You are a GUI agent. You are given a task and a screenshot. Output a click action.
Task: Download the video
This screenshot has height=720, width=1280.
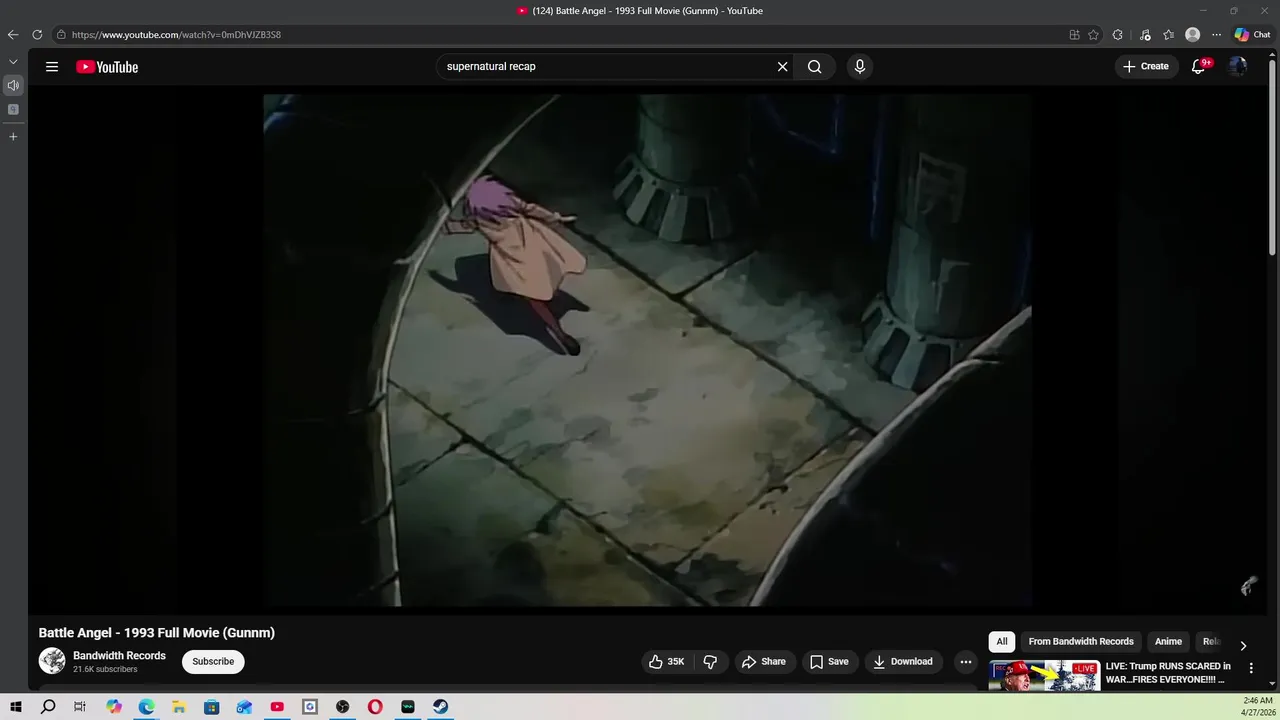pyautogui.click(x=903, y=662)
